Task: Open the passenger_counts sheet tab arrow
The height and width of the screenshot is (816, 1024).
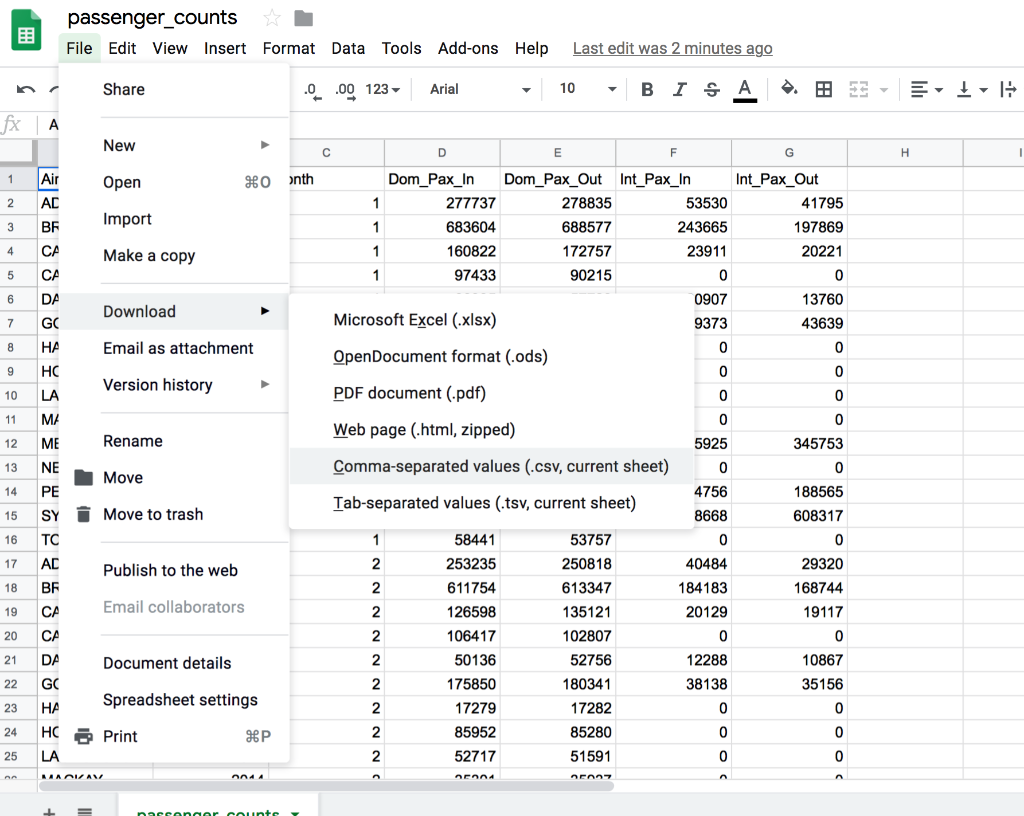Action: 295,813
